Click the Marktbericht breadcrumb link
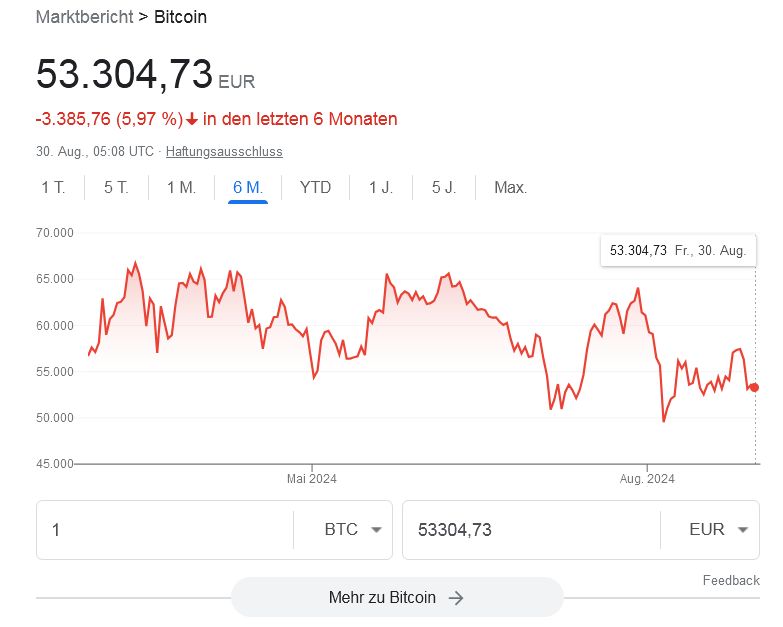Viewport: 783px width, 627px height. pyautogui.click(x=83, y=17)
